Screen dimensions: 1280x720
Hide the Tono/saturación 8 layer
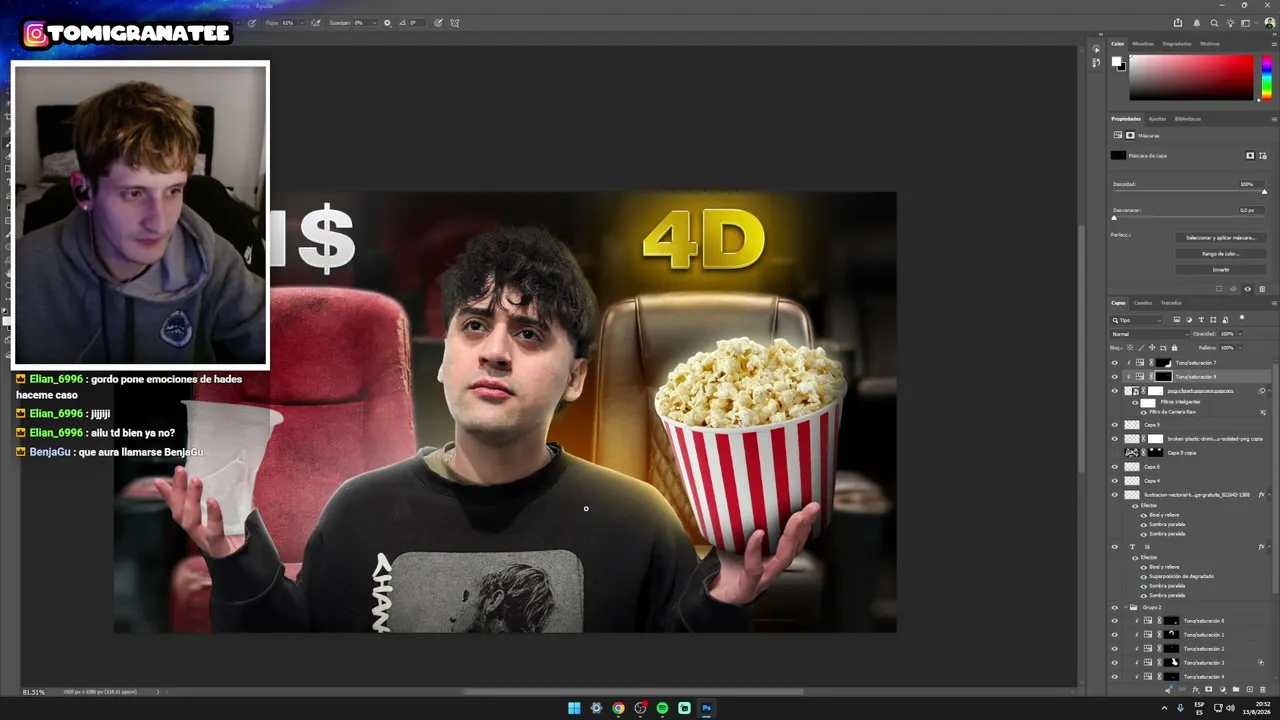(x=1115, y=621)
